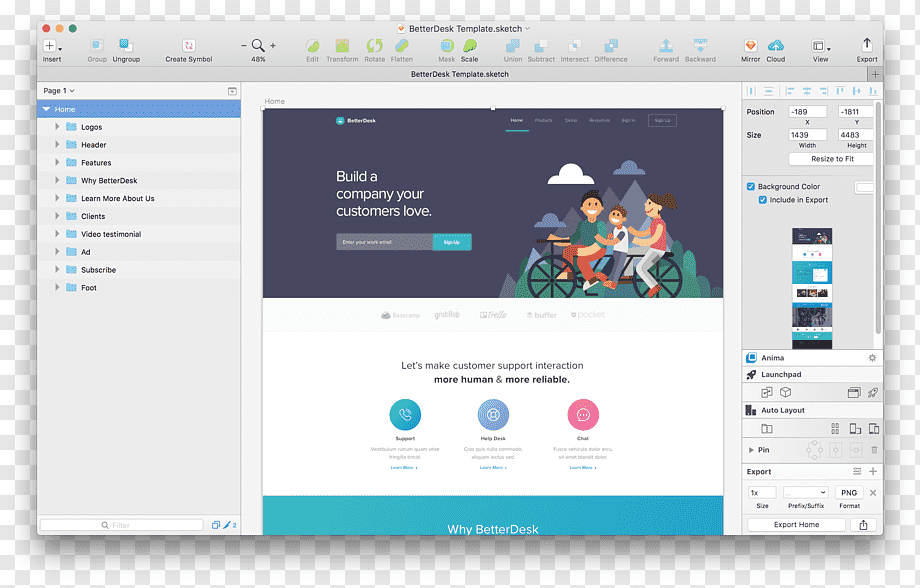The height and width of the screenshot is (588, 920).
Task: Click the Export Home button
Action: coord(796,525)
